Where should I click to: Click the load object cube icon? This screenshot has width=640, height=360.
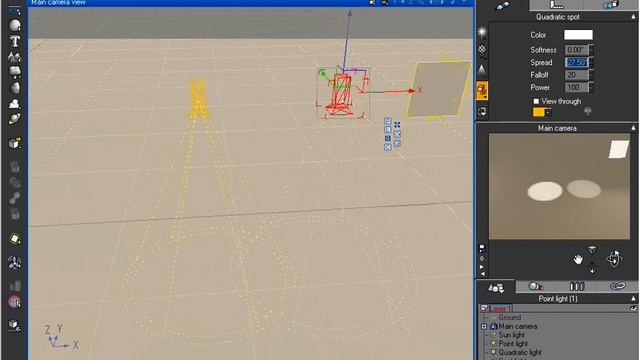click(15, 143)
